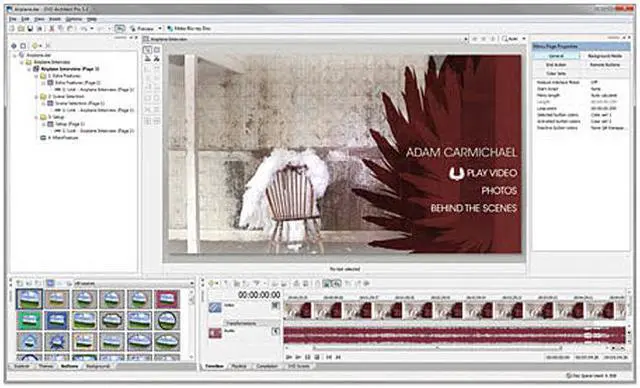The image size is (640, 388).
Task: Collapse the 2: Scene Selection tree node
Action: coord(36,97)
